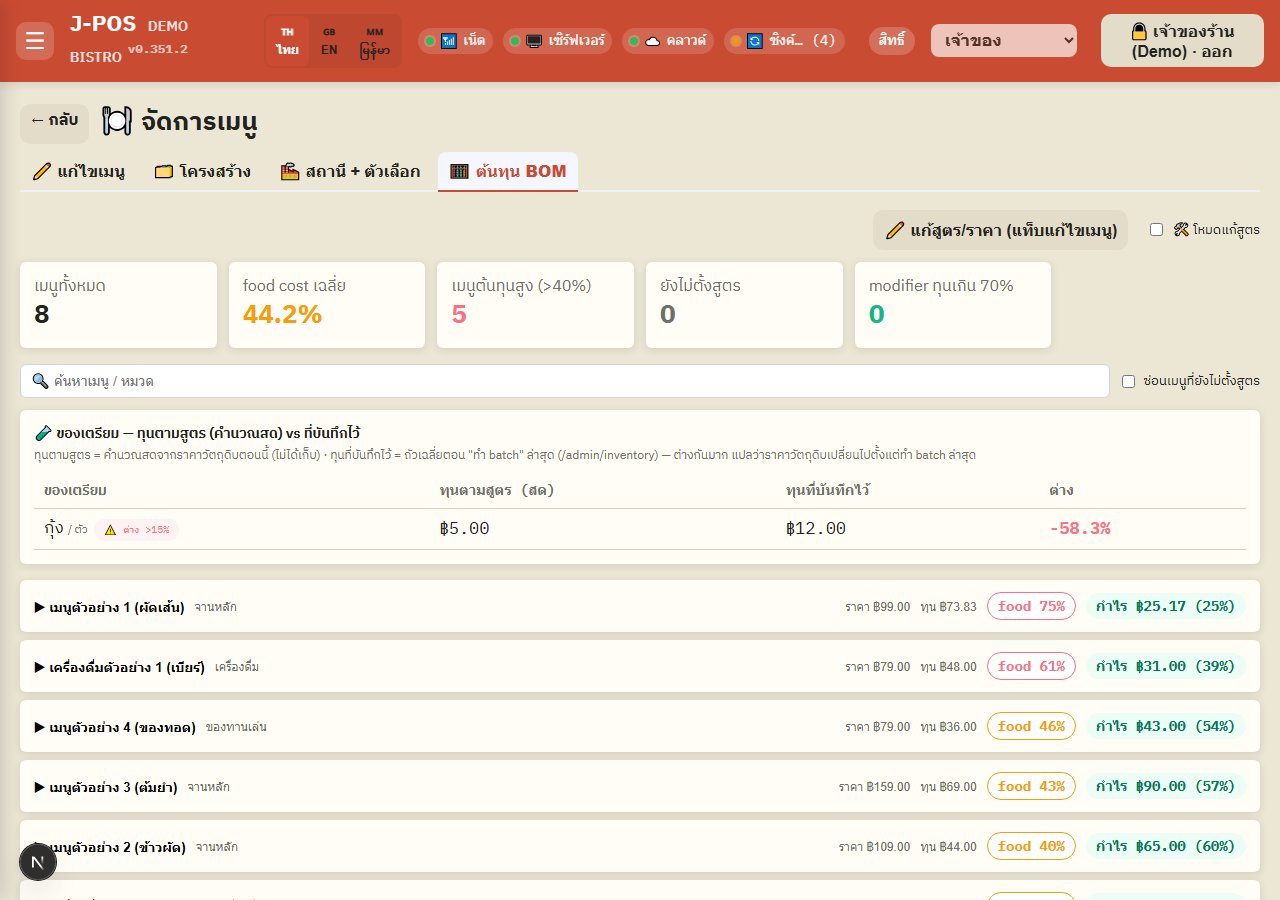Click cost ทุน ฿73.83 in ผัดเส้น row

[948, 607]
